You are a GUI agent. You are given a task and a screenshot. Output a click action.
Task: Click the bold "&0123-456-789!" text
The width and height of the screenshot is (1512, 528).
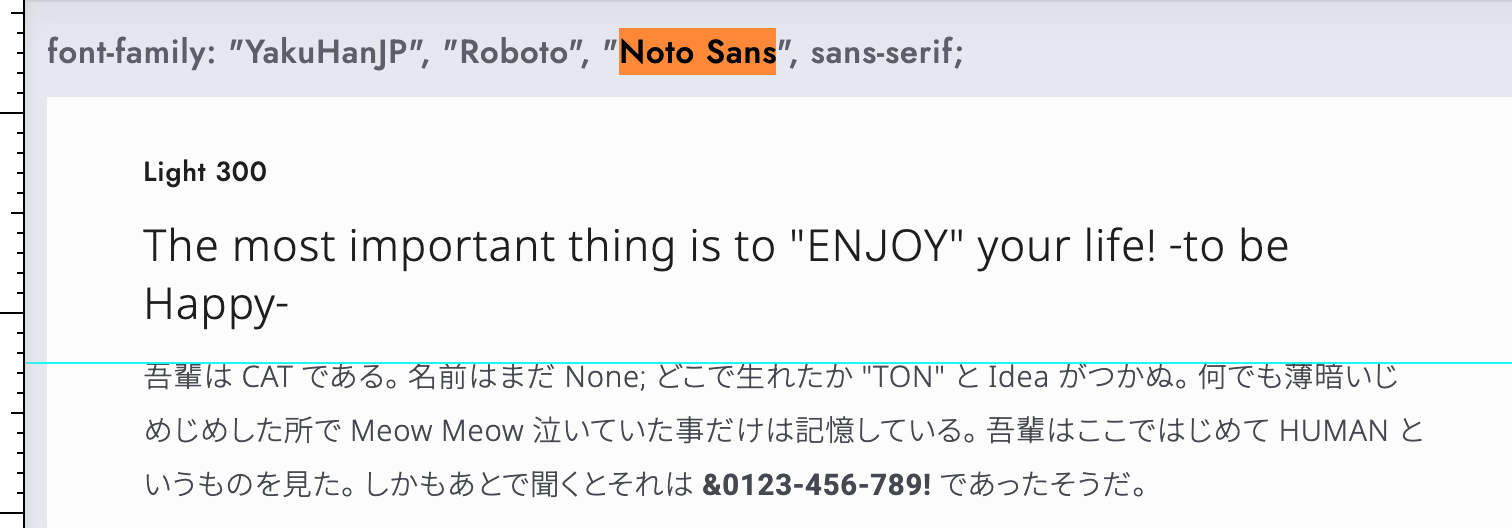(817, 487)
